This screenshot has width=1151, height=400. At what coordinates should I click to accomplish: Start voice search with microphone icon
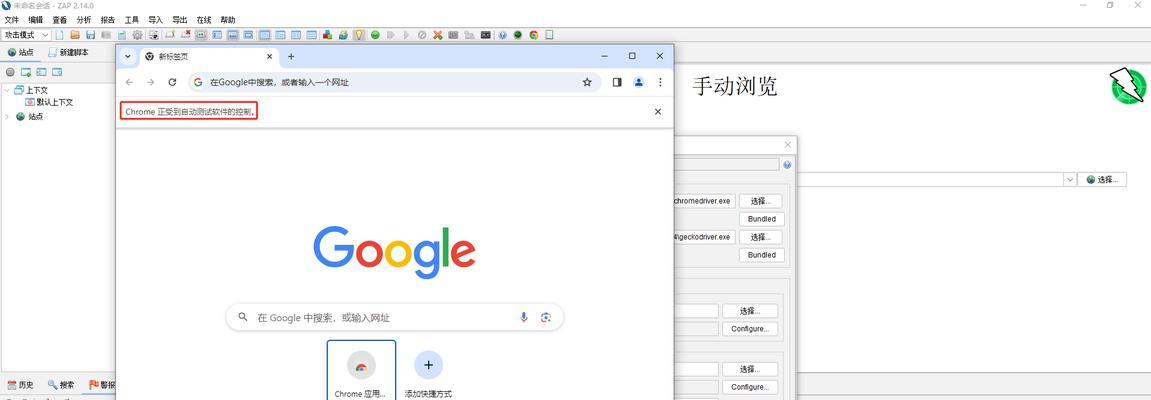pyautogui.click(x=524, y=317)
